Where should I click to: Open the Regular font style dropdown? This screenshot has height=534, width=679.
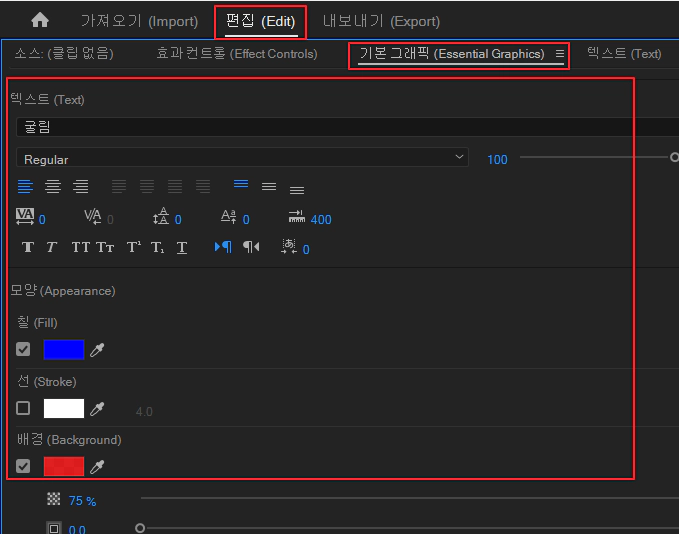pyautogui.click(x=242, y=158)
